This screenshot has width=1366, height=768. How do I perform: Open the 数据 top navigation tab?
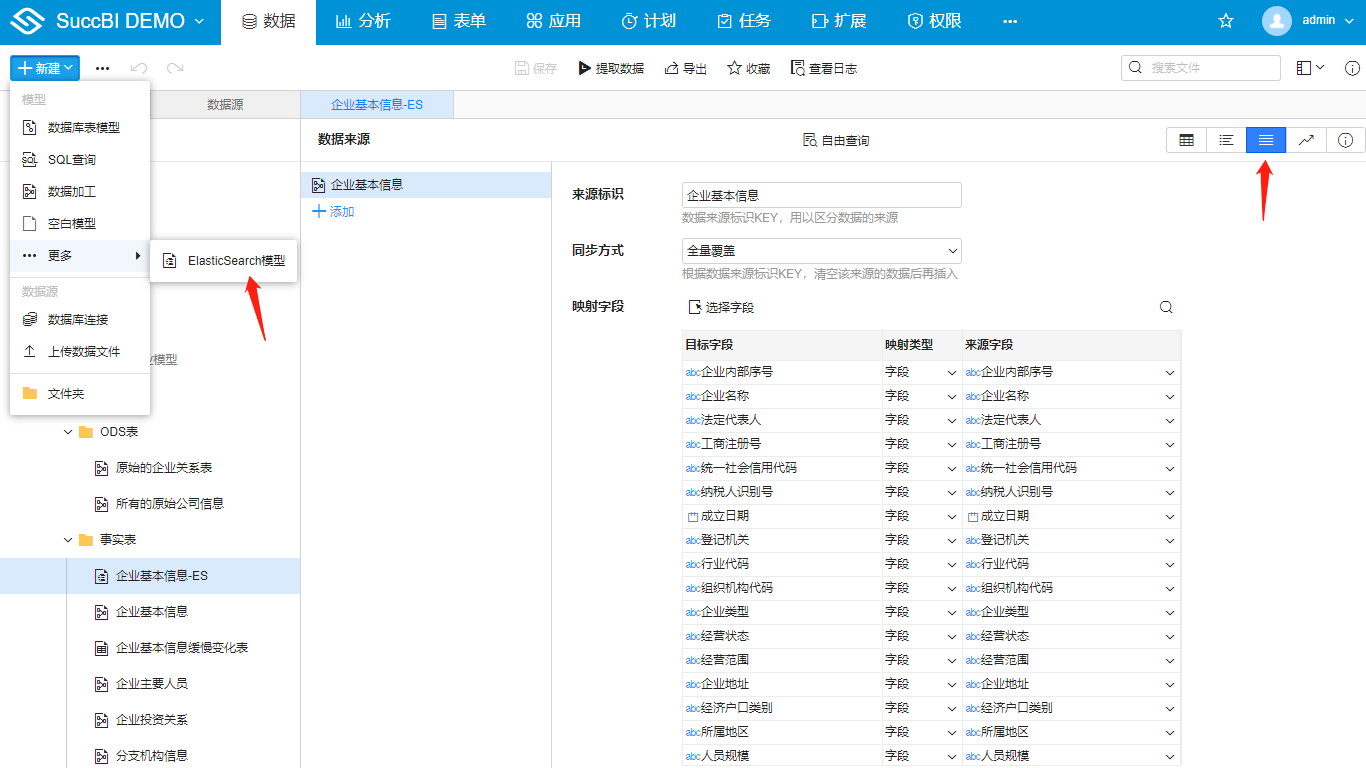268,21
